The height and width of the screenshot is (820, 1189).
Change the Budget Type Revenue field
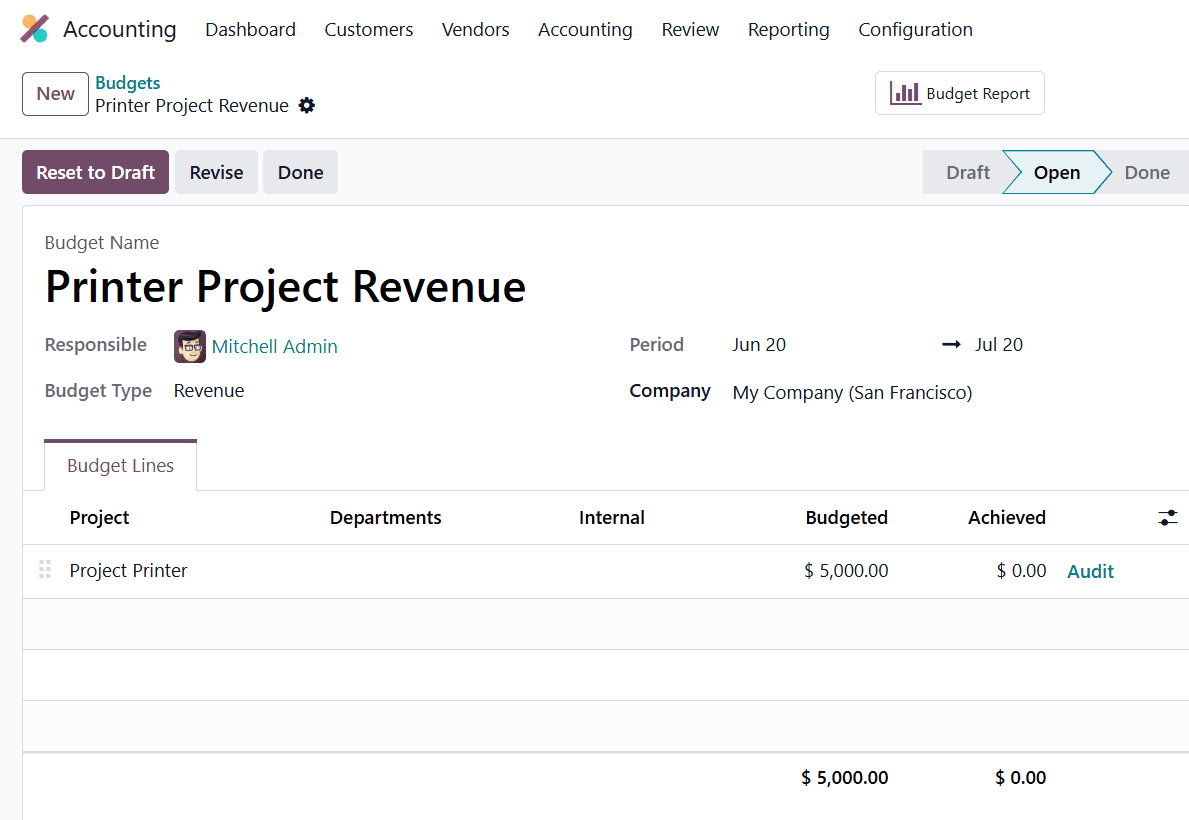209,391
